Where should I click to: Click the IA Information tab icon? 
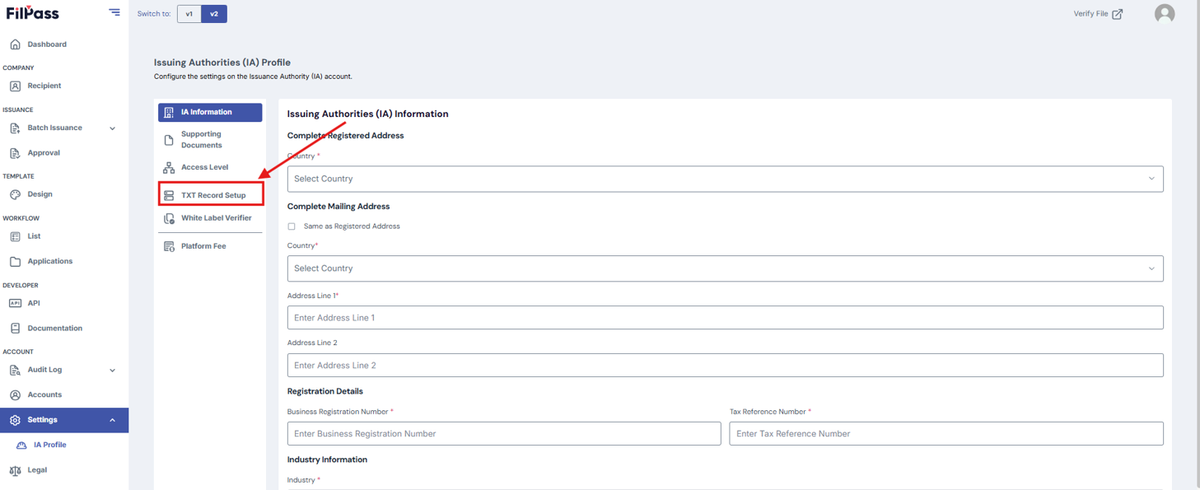coord(169,112)
